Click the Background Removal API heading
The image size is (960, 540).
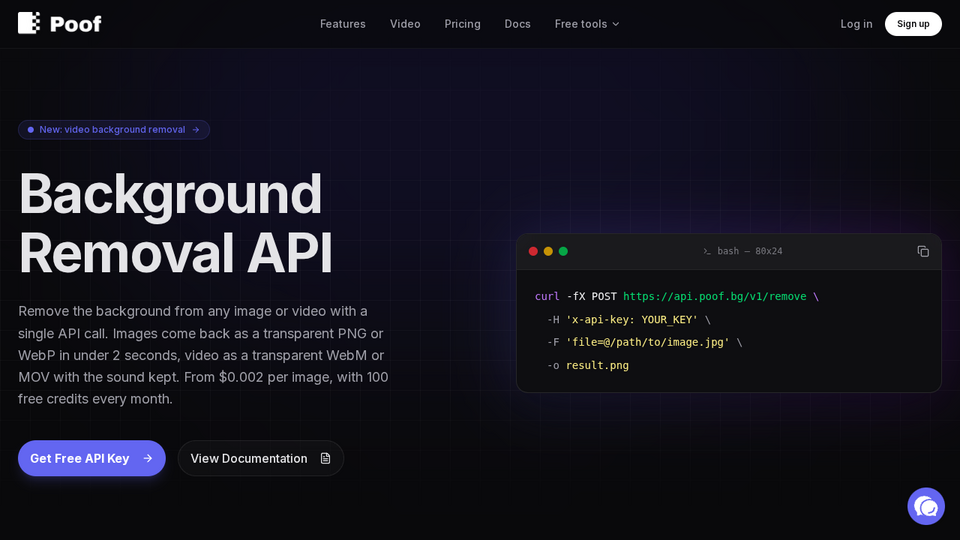pos(176,223)
